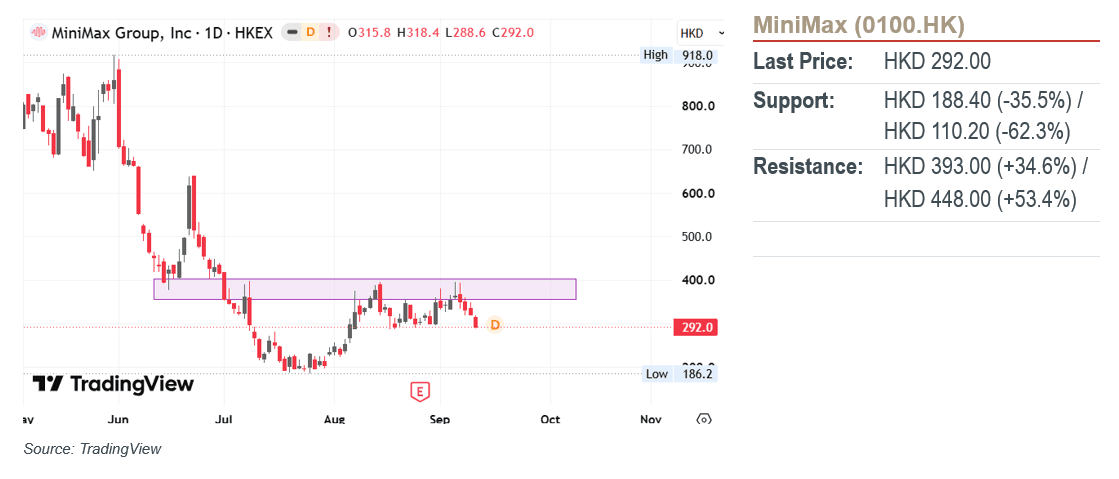
Task: Click the Source: TradingView caption
Action: click(x=93, y=449)
